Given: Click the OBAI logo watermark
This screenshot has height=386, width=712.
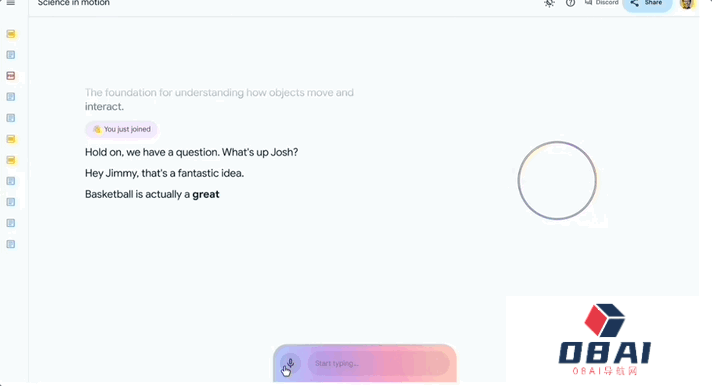Looking at the screenshot, I should [604, 340].
